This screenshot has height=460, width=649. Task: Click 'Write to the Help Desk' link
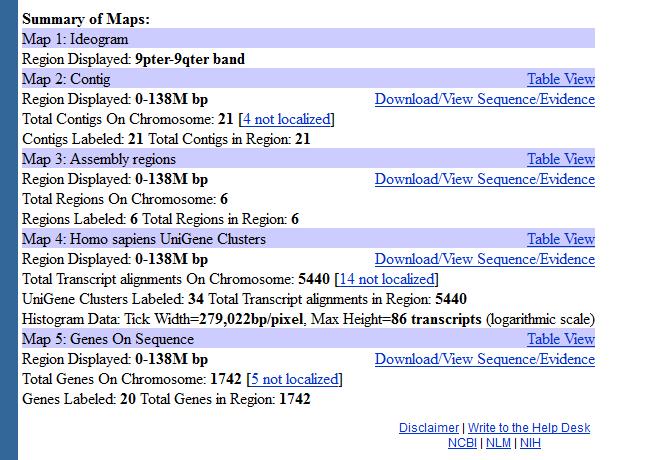tap(529, 428)
